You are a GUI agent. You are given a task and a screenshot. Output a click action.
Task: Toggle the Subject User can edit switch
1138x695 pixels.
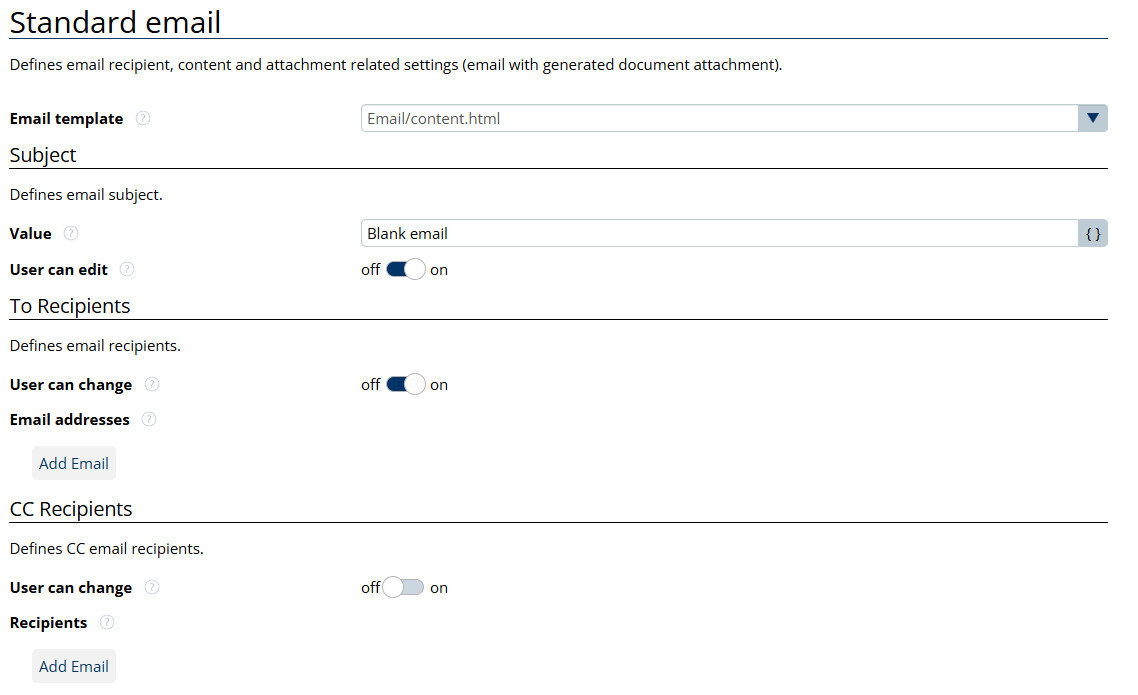click(x=406, y=270)
